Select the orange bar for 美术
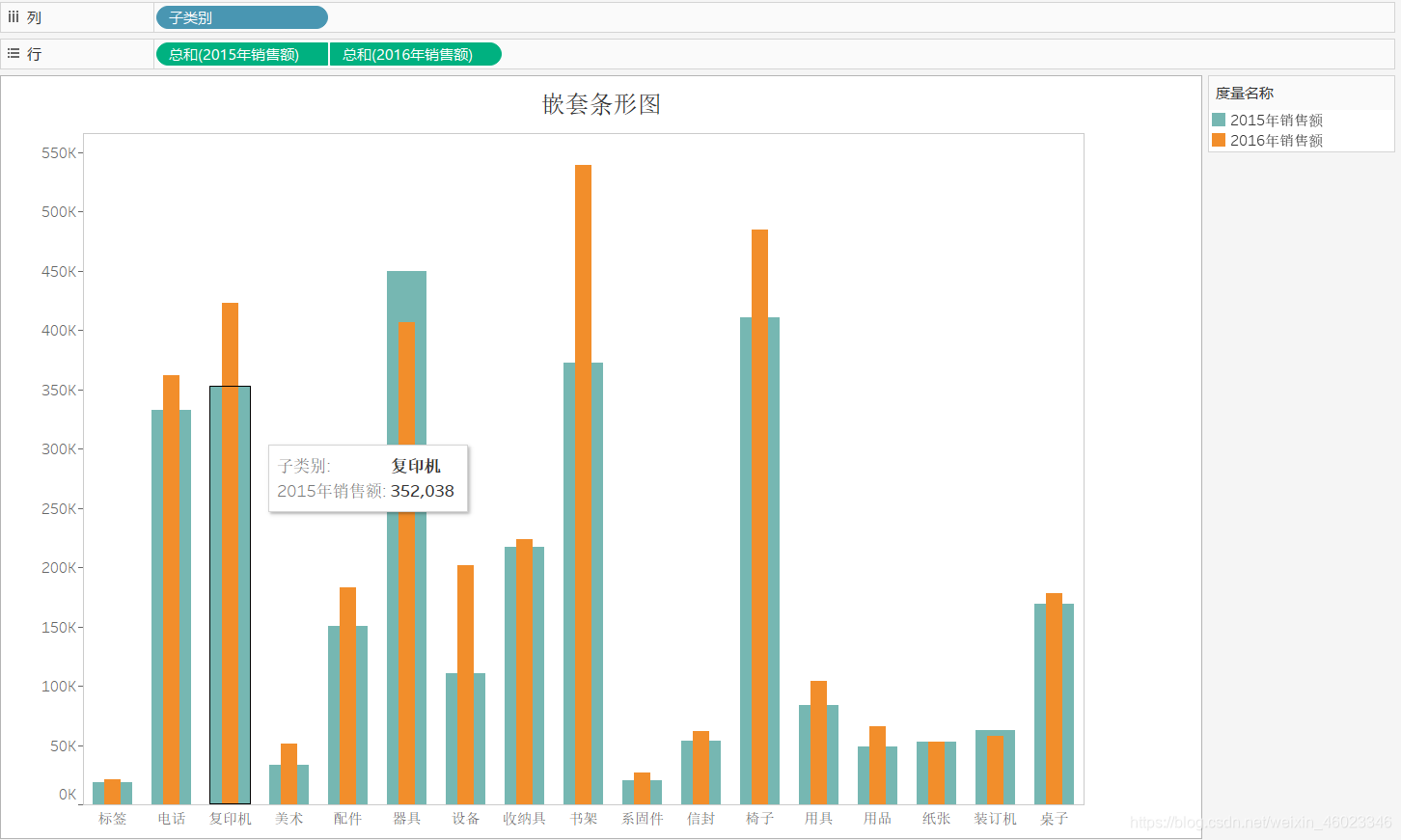 coord(288,773)
